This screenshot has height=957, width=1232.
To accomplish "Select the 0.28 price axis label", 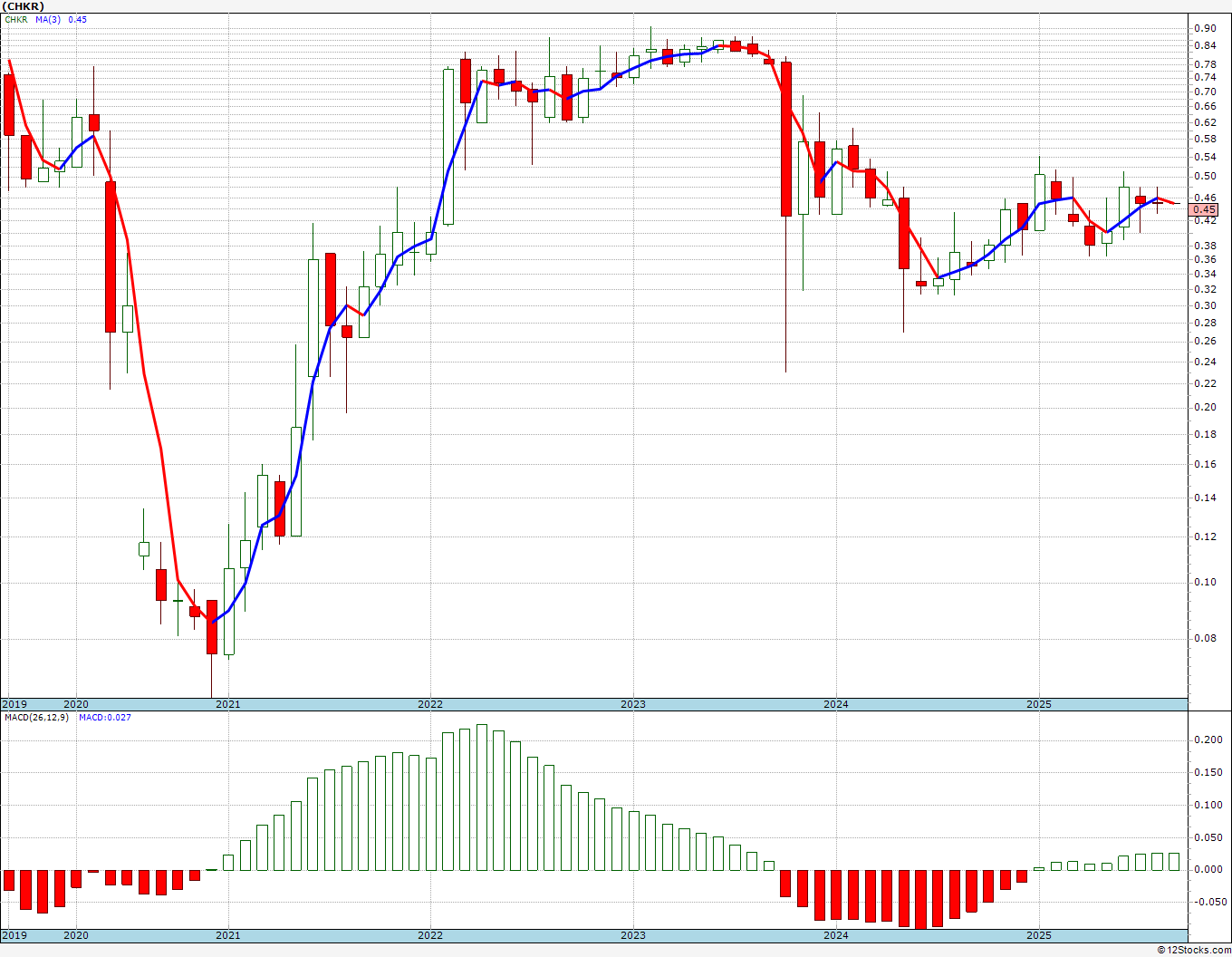I will point(1205,323).
